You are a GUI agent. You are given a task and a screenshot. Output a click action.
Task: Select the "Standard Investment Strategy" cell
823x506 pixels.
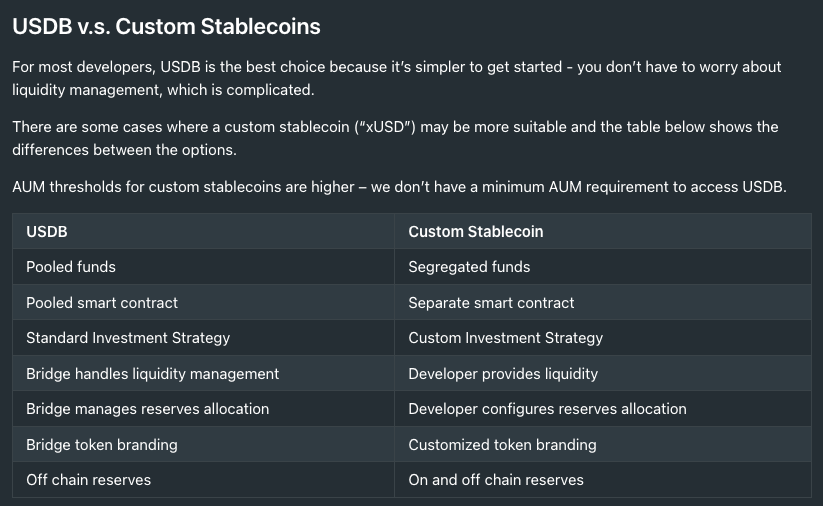click(x=128, y=338)
